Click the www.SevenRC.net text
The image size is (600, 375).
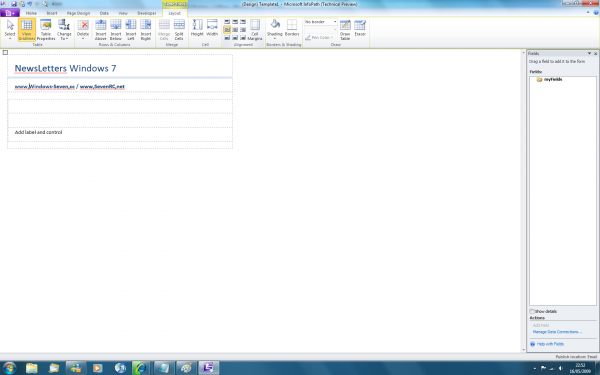pos(102,86)
